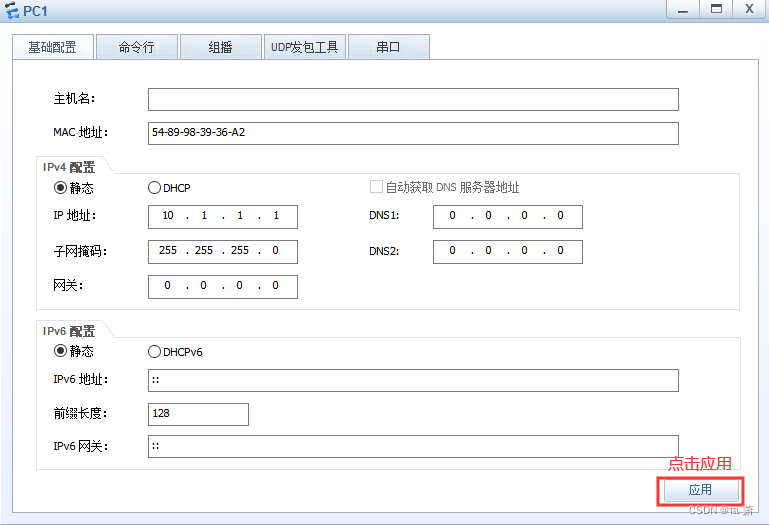Click the IPv6 地址 input field

tap(413, 381)
